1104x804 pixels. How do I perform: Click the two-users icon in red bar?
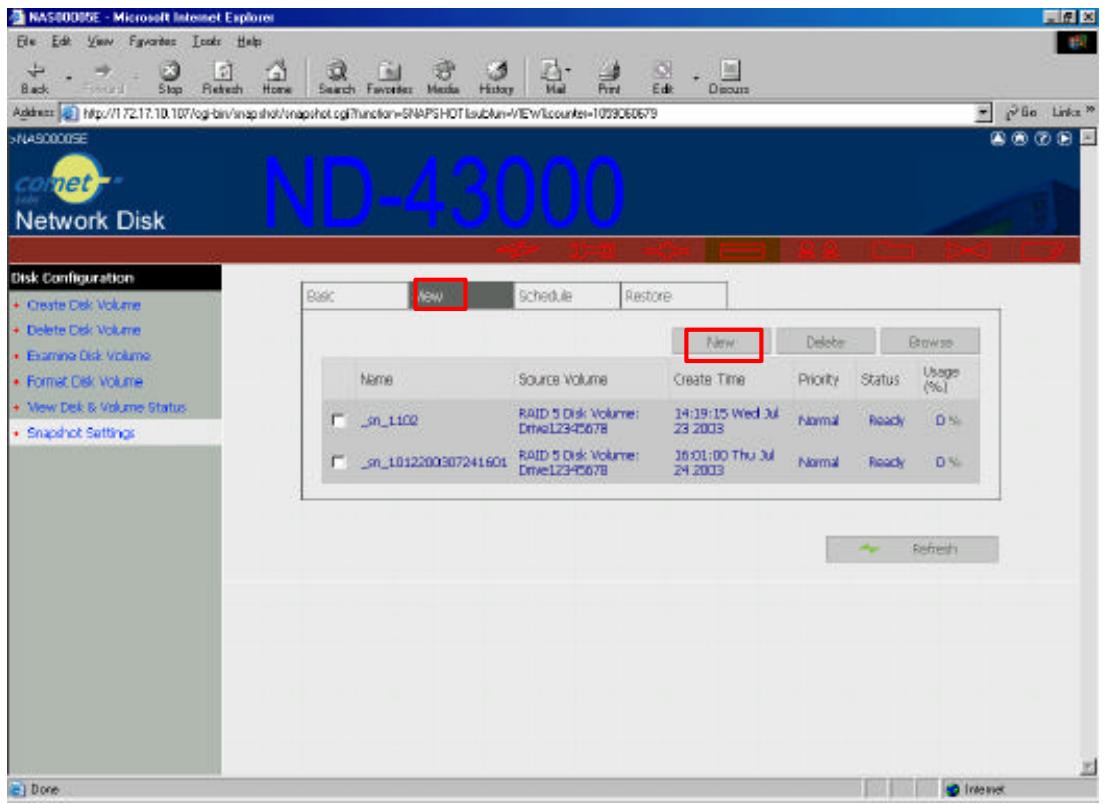point(820,250)
